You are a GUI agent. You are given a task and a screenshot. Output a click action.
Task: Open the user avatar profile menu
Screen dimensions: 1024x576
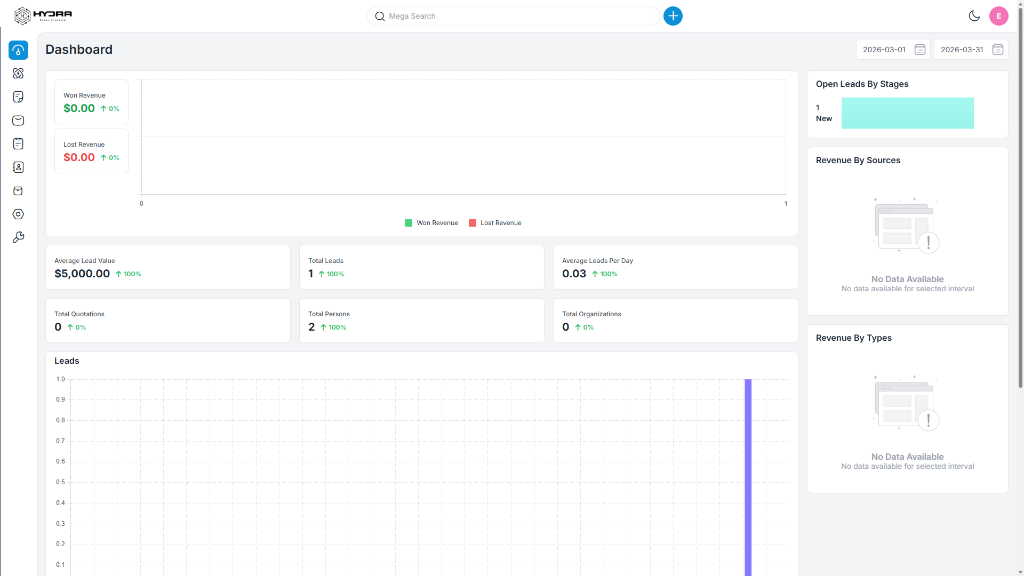pyautogui.click(x=999, y=16)
